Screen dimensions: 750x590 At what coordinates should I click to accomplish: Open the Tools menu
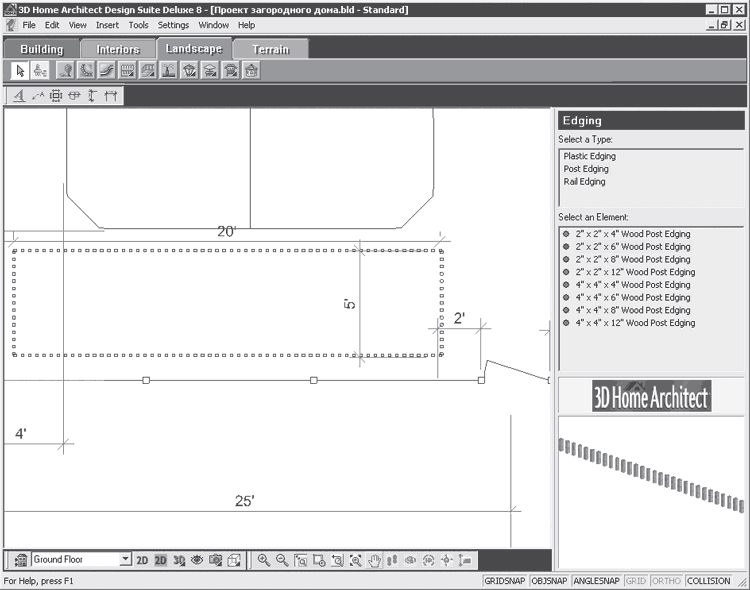click(x=139, y=24)
